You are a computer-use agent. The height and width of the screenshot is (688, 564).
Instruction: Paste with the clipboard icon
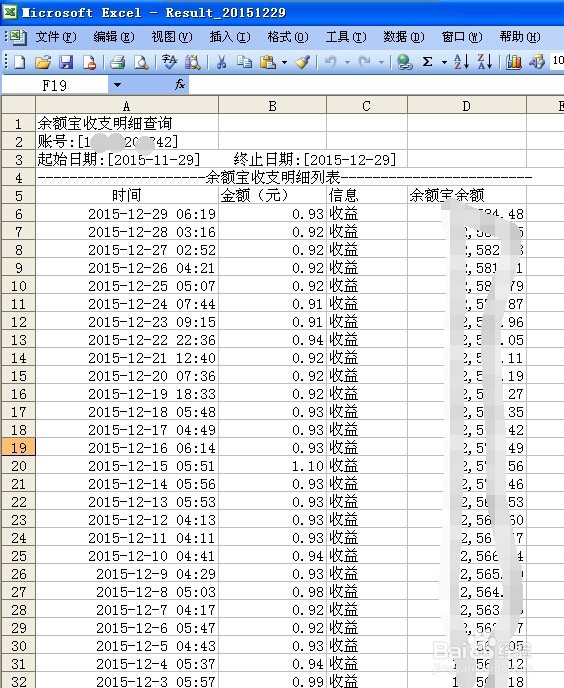pyautogui.click(x=268, y=62)
